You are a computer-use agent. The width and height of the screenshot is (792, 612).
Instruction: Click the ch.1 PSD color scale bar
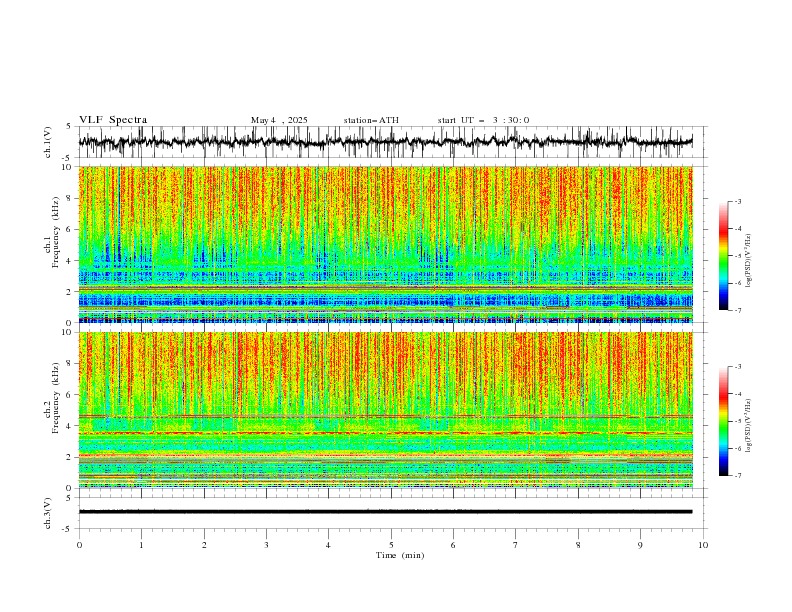pyautogui.click(x=724, y=256)
